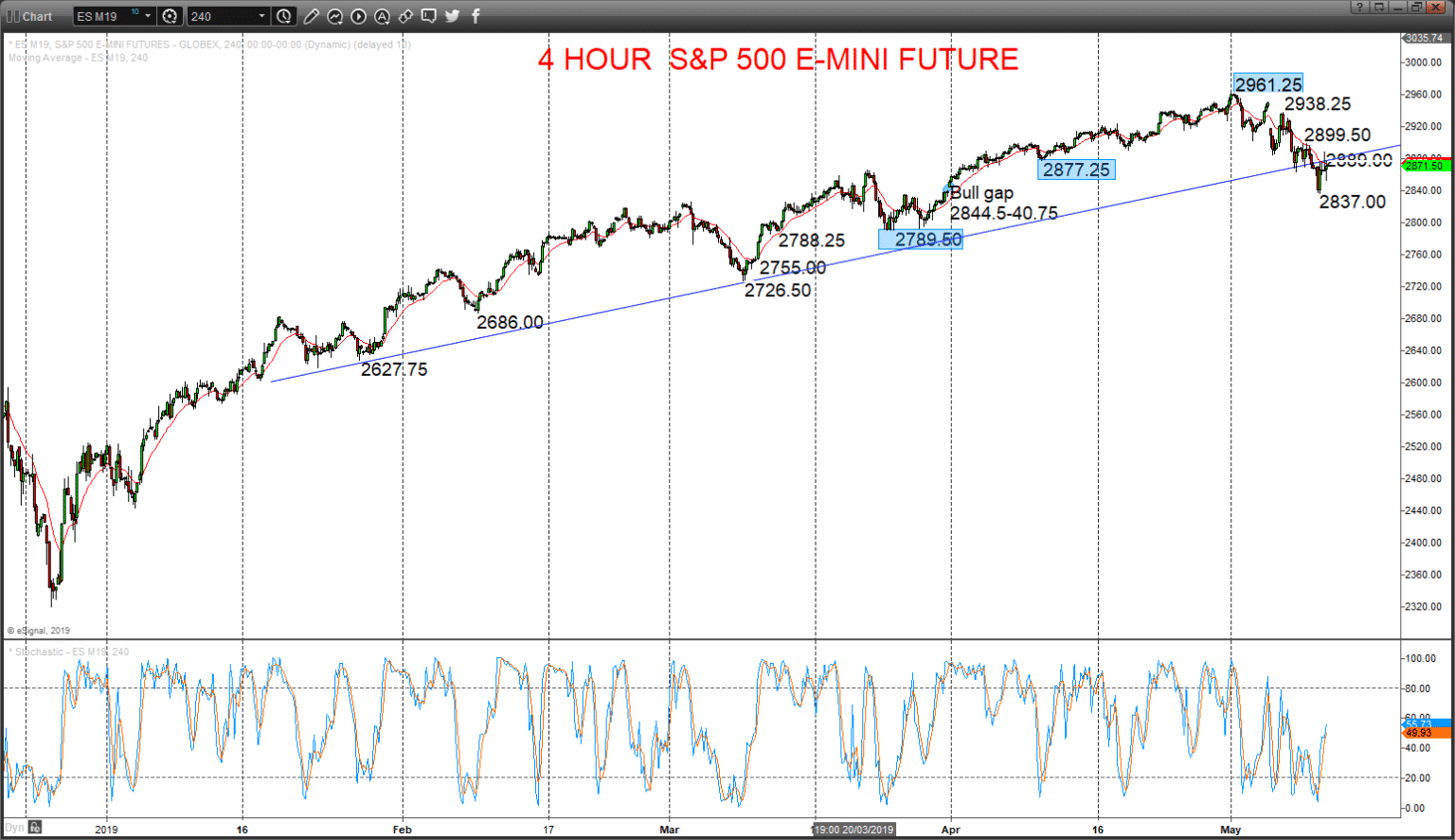Select the pencil drawing tool
Image resolution: width=1455 pixels, height=840 pixels.
(311, 16)
